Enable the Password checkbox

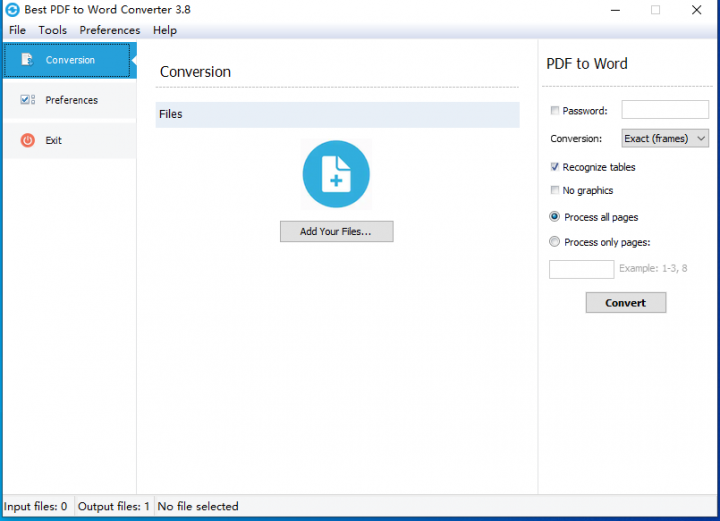click(x=555, y=111)
